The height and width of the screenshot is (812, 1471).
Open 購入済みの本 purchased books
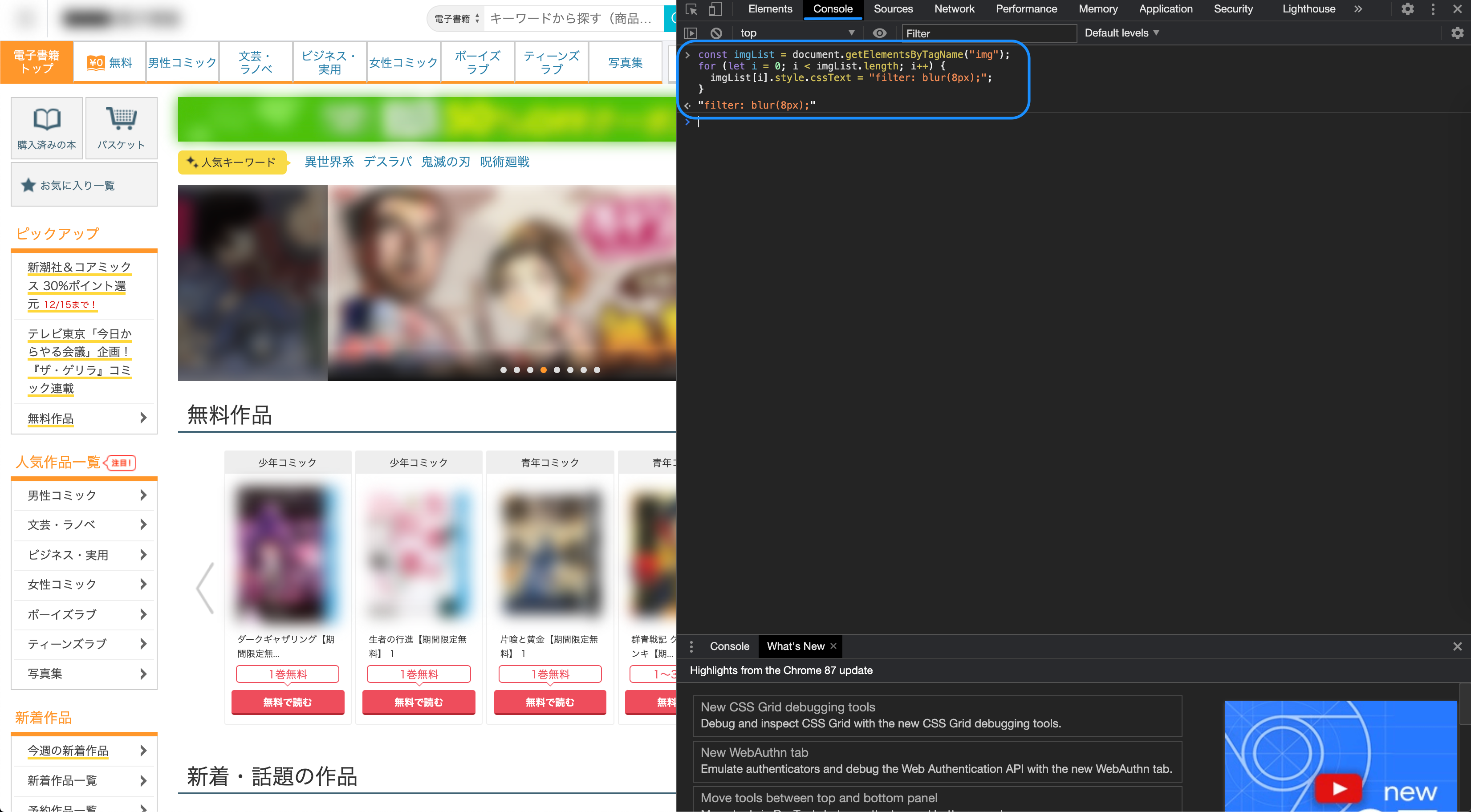point(46,128)
